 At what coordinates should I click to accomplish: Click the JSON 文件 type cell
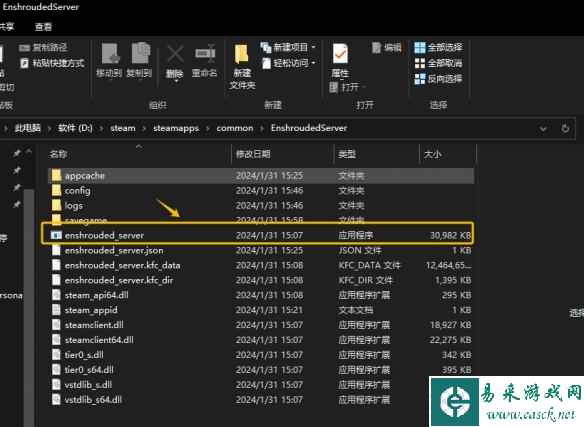360,250
